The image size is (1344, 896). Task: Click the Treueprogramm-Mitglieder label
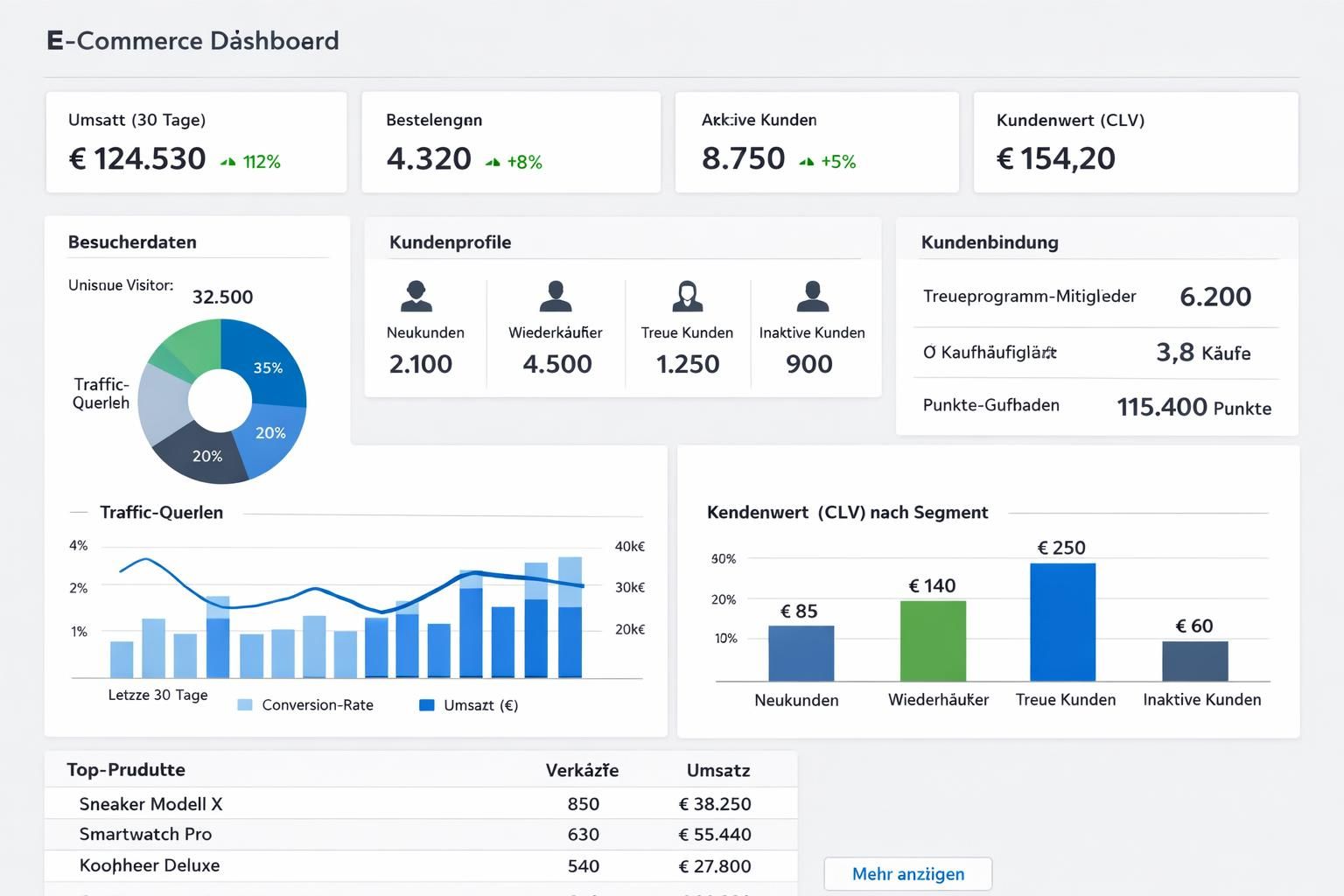tap(1030, 296)
